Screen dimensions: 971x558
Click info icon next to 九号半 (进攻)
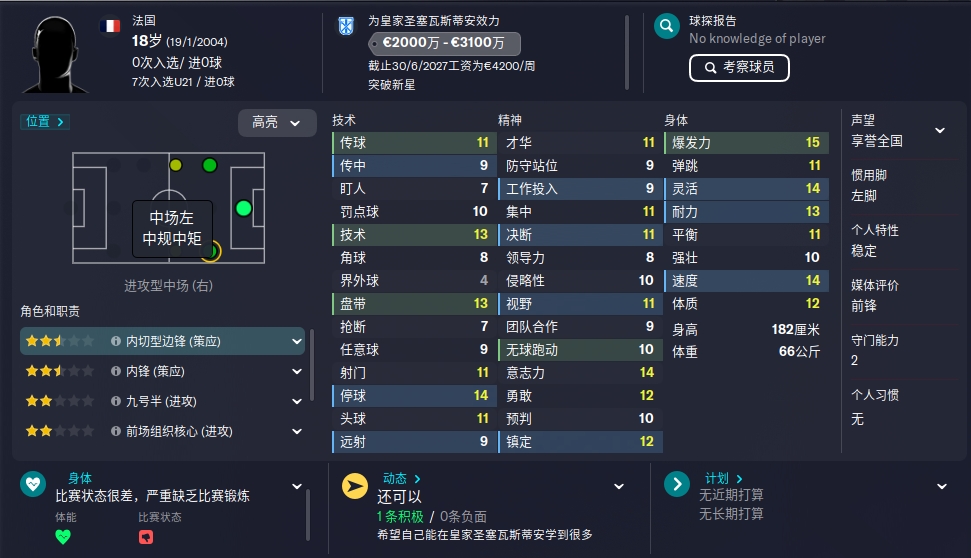(116, 401)
